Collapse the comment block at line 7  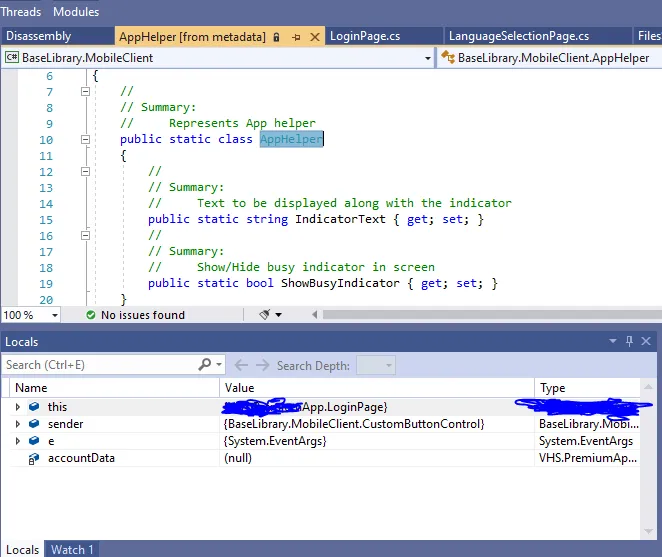pyautogui.click(x=85, y=91)
